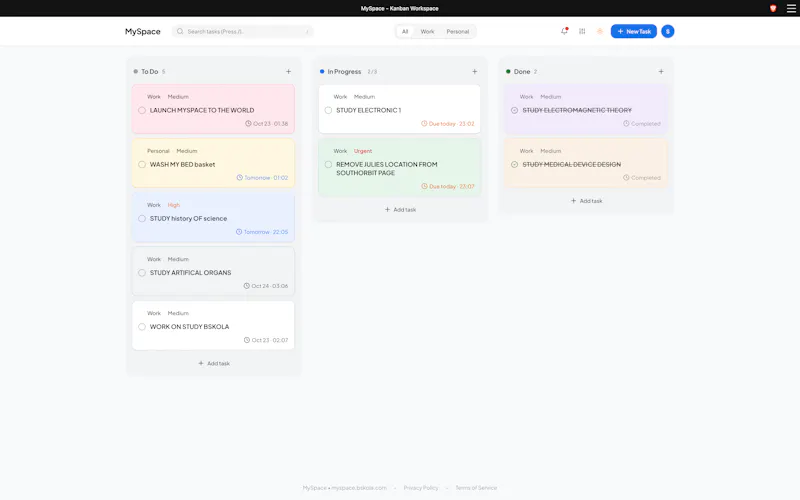Click the clock icon on REMOVE JULIES card
This screenshot has width=800, height=500.
point(424,186)
